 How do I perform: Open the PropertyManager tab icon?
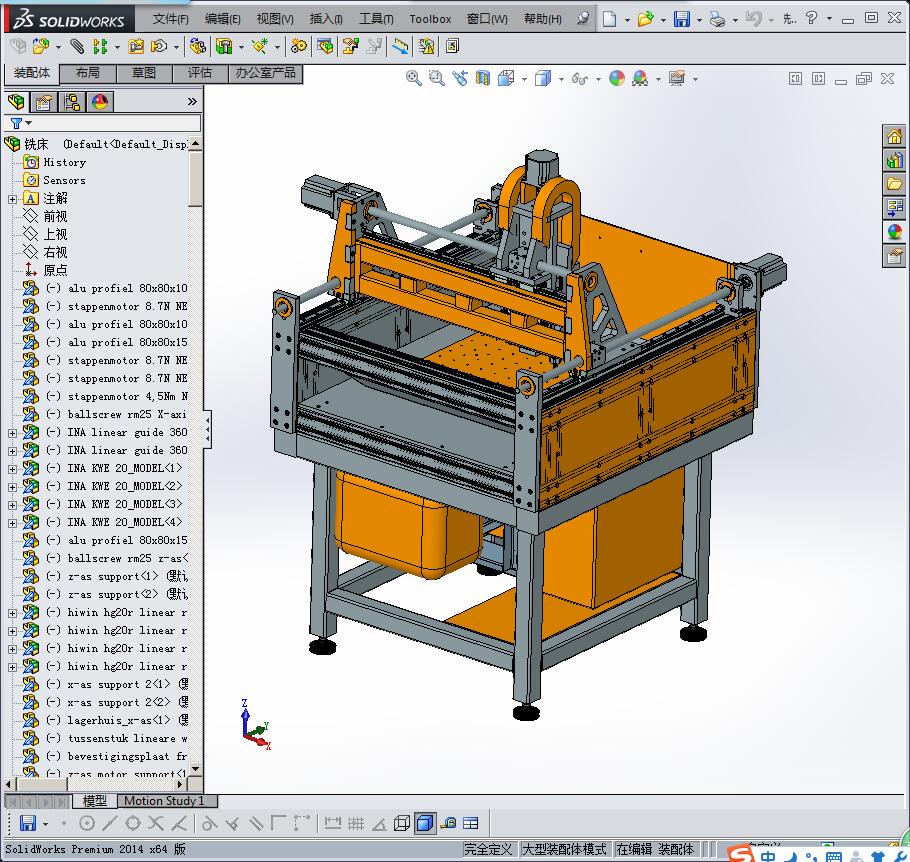click(44, 102)
